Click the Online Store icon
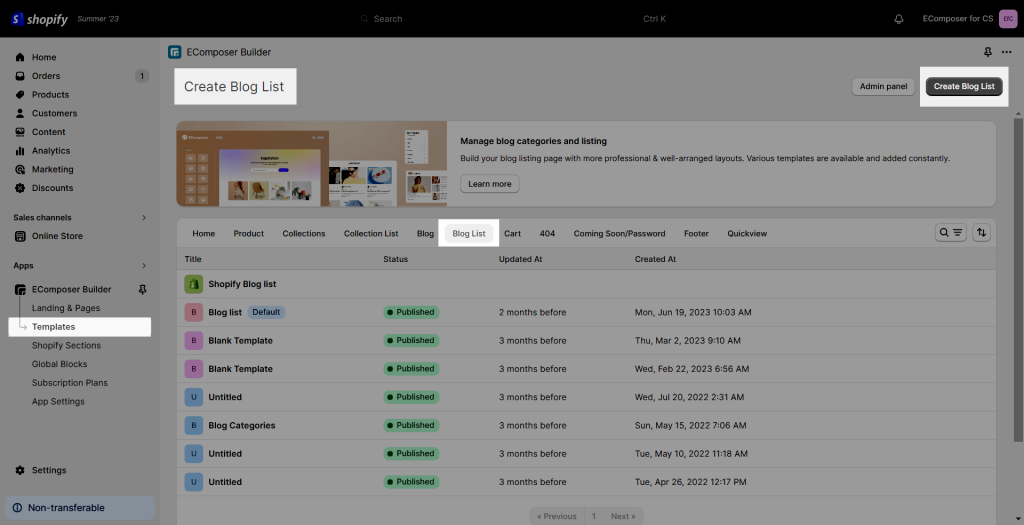The width and height of the screenshot is (1024, 525). [20, 236]
